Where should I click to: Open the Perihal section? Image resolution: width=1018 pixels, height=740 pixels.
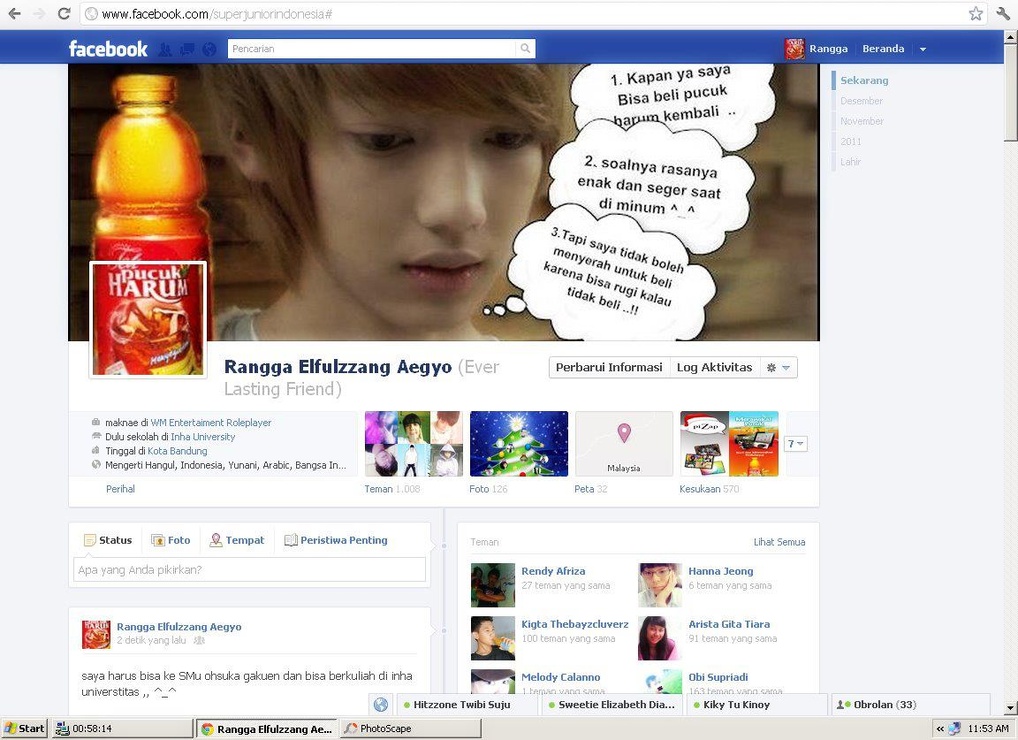[121, 489]
